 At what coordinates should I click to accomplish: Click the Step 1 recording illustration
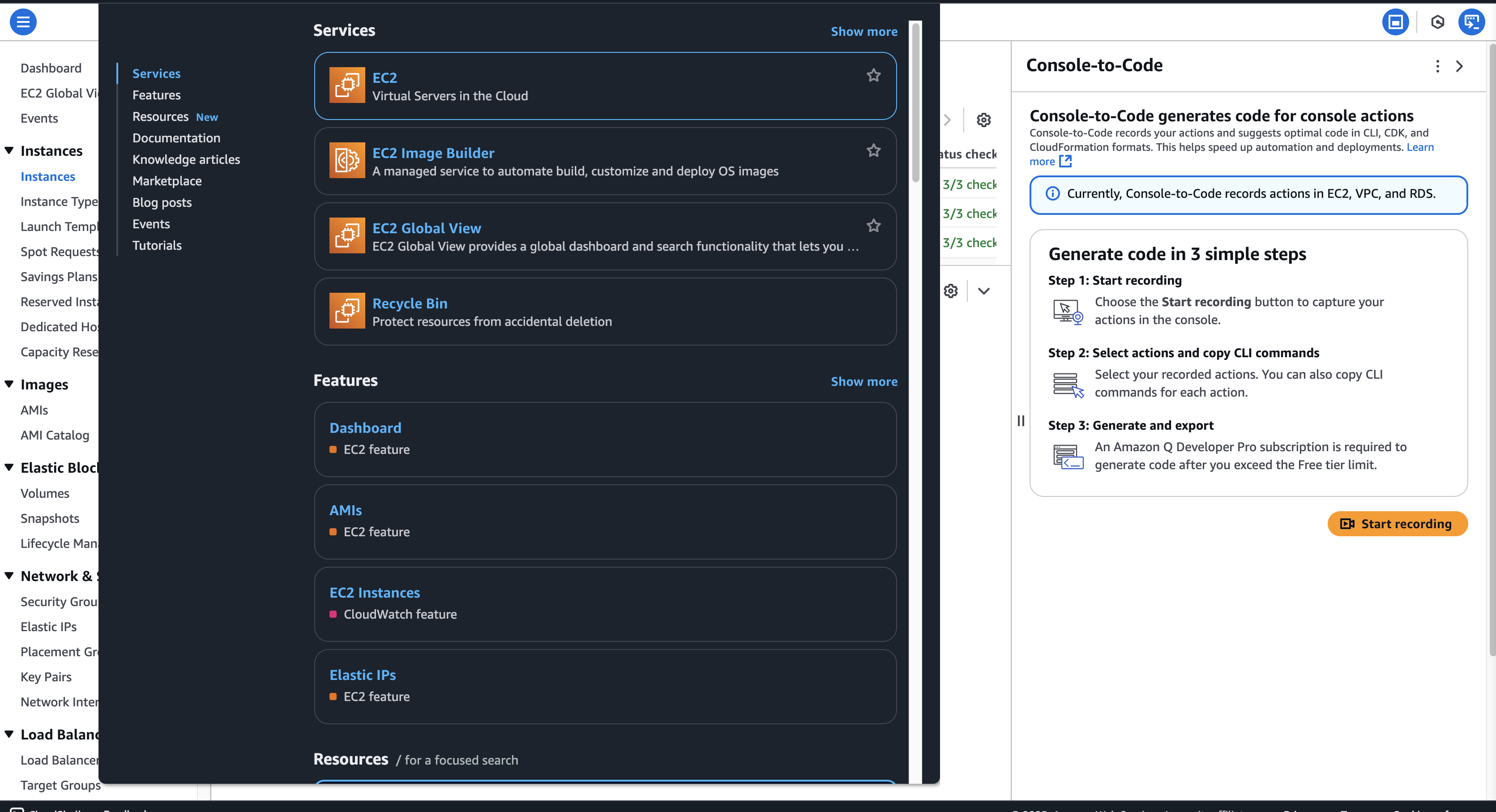(1068, 312)
